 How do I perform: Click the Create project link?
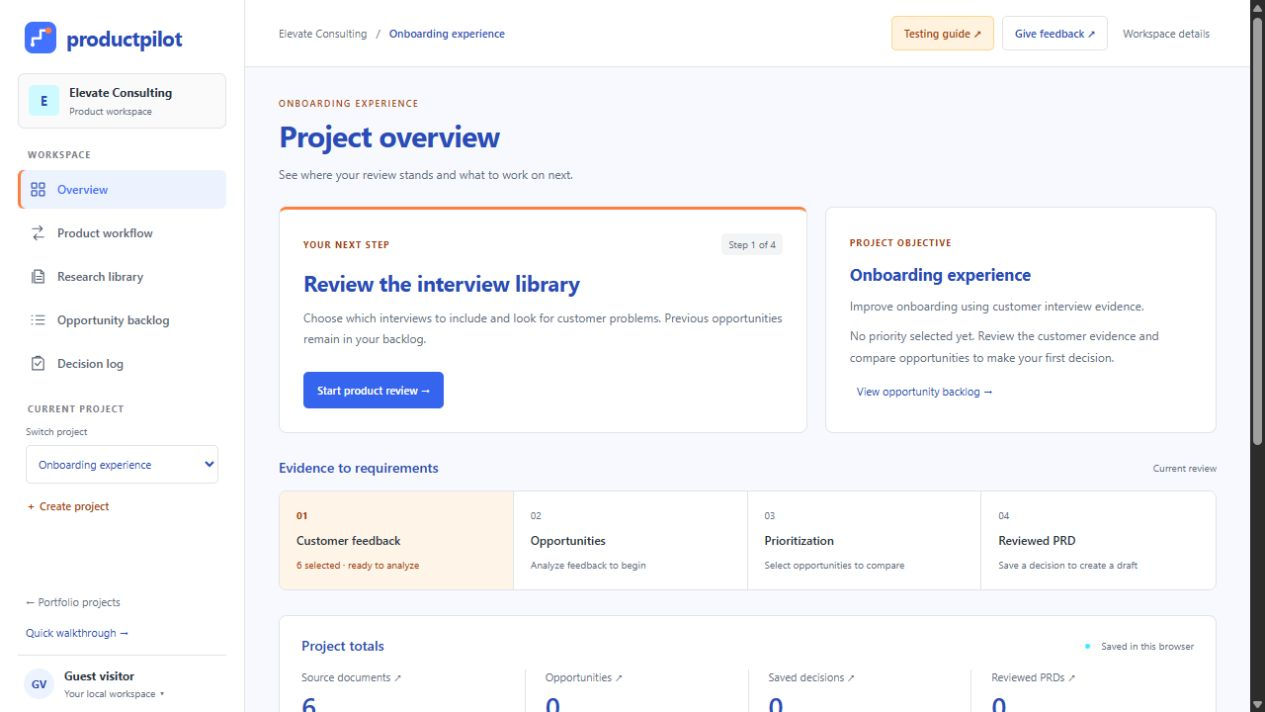tap(68, 507)
